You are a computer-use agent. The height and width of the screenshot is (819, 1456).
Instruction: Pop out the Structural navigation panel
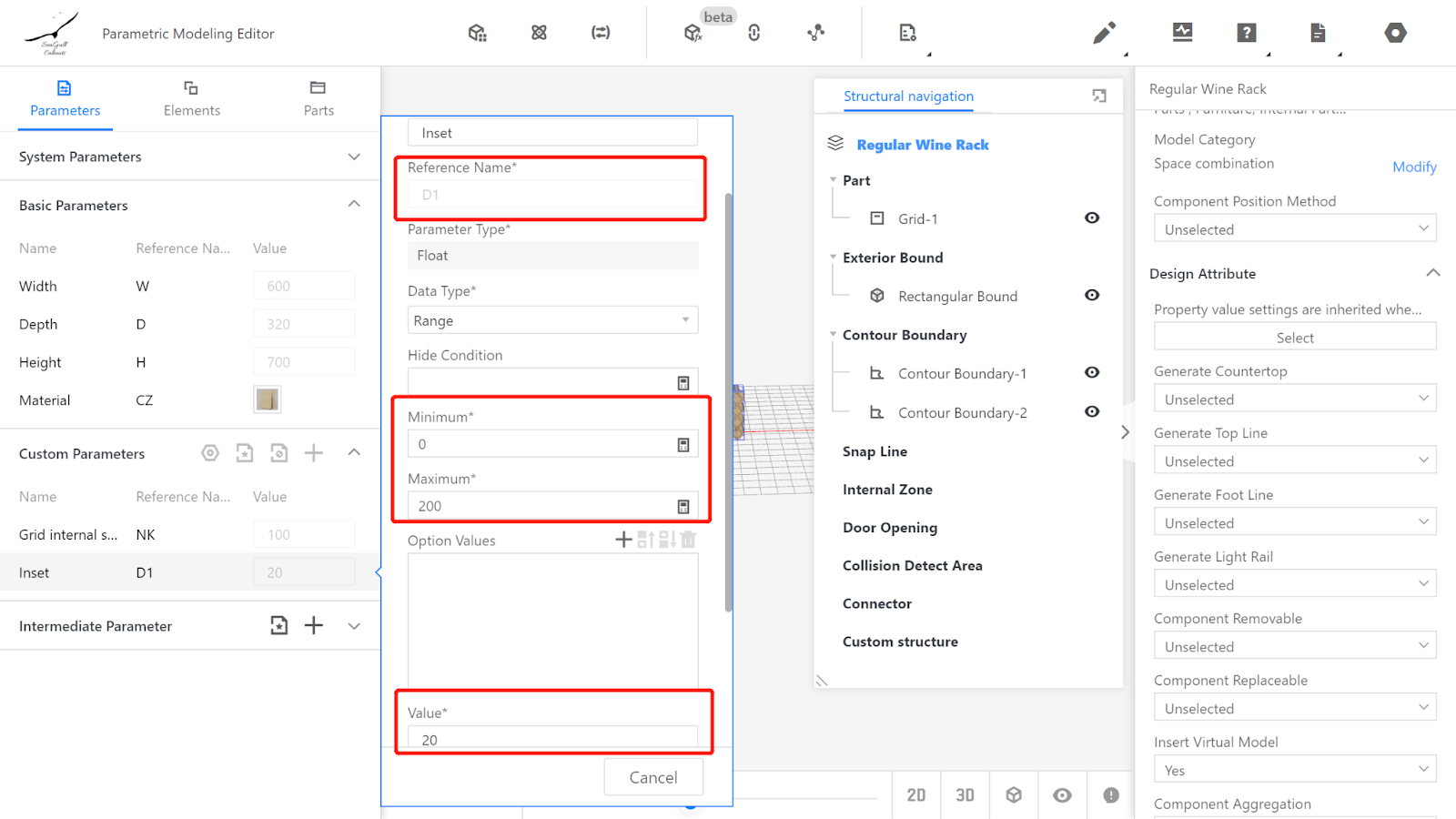pos(1099,96)
